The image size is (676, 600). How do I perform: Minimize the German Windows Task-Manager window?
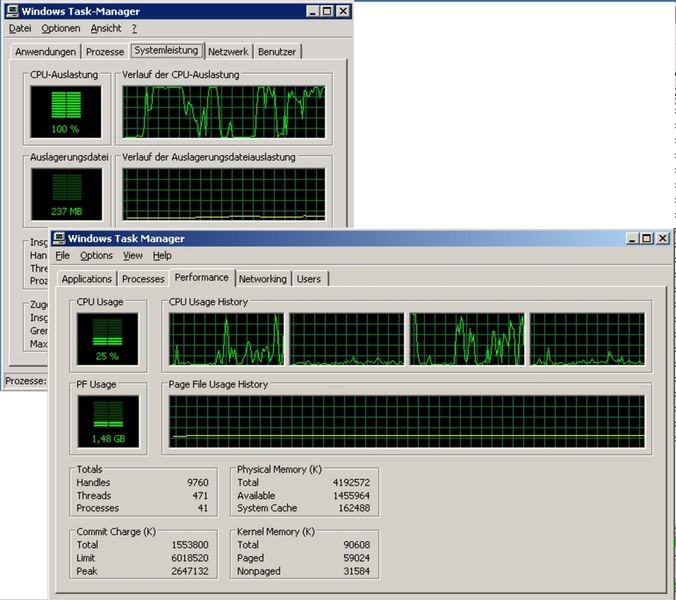pos(313,11)
